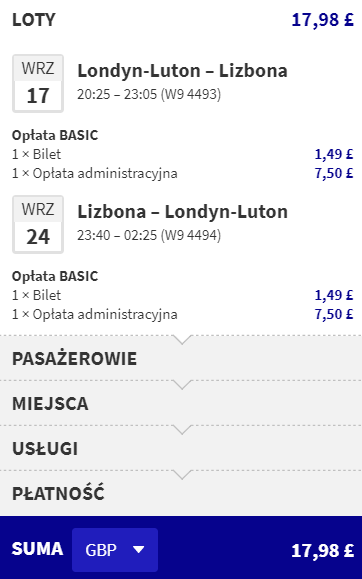The height and width of the screenshot is (579, 362).
Task: Expand the USŁUGI section
Action: click(x=181, y=449)
